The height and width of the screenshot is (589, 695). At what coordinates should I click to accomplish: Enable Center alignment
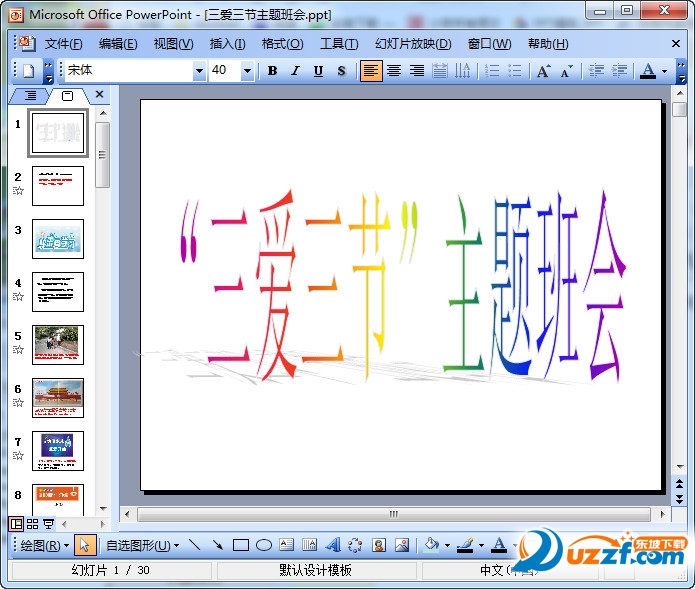[x=394, y=70]
